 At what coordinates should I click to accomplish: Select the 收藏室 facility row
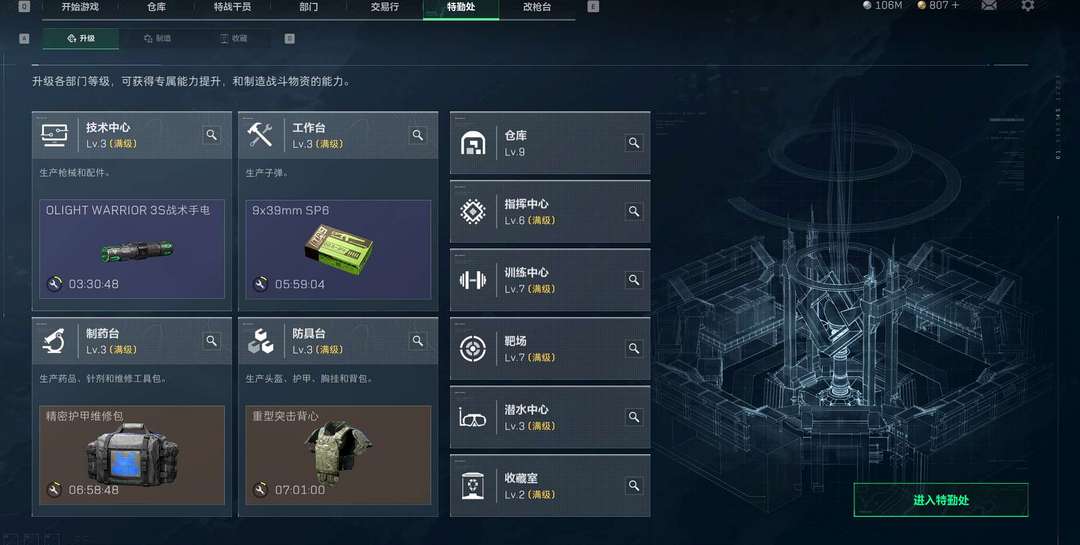(x=550, y=485)
